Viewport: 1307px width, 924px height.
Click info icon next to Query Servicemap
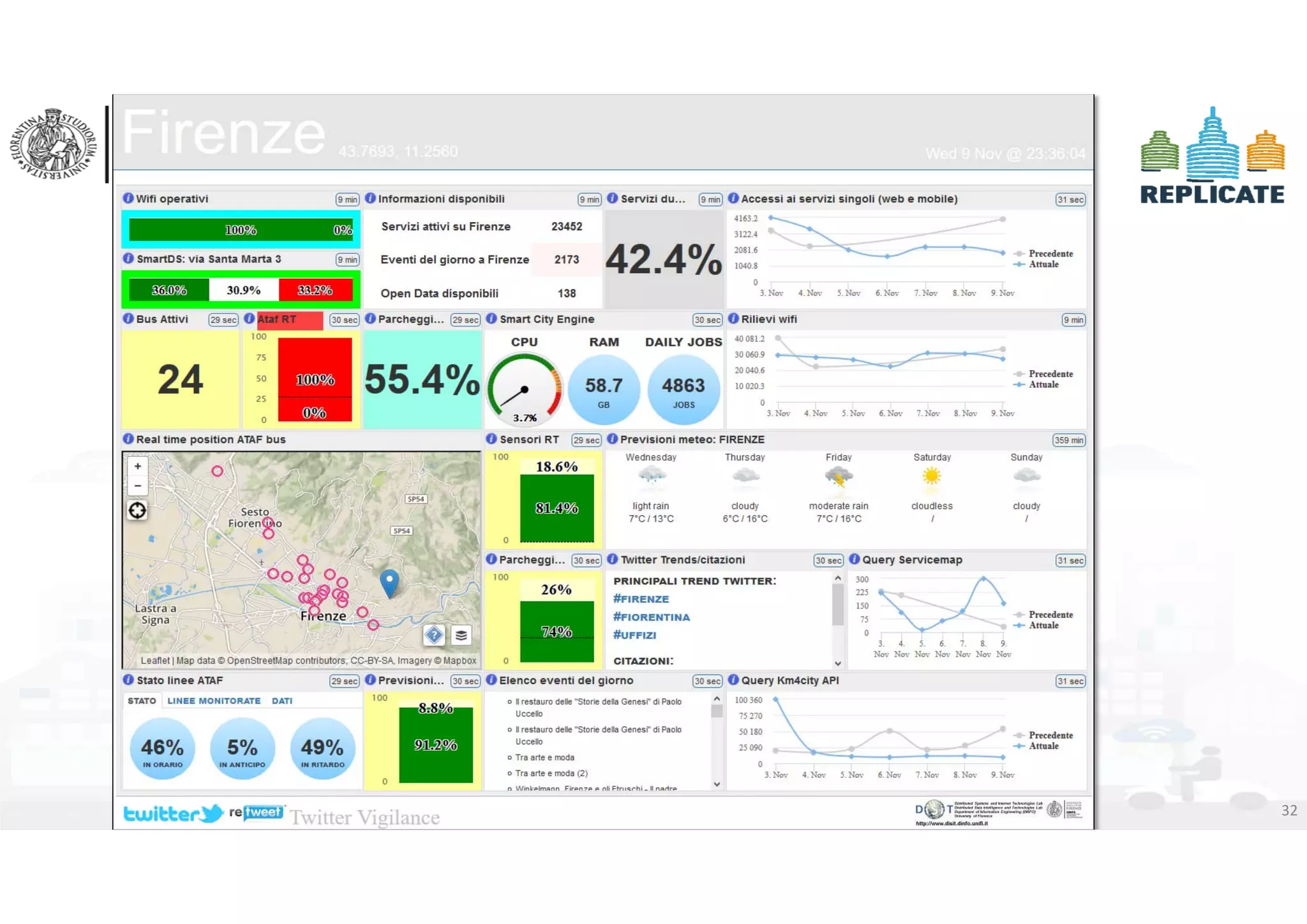click(854, 560)
